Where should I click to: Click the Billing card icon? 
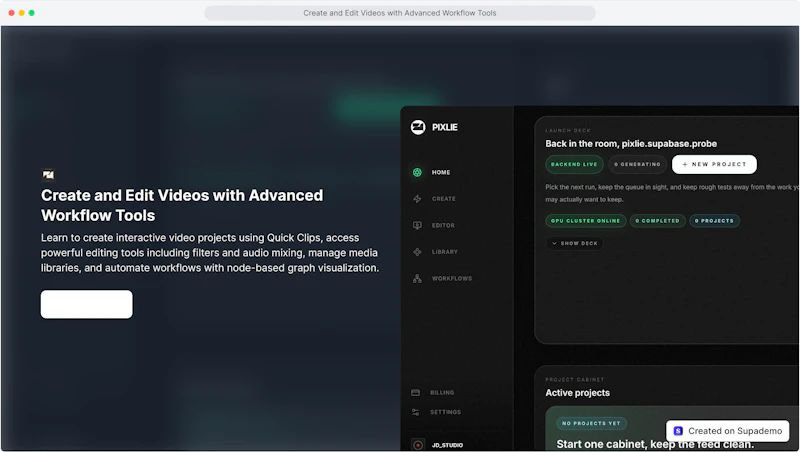(415, 393)
